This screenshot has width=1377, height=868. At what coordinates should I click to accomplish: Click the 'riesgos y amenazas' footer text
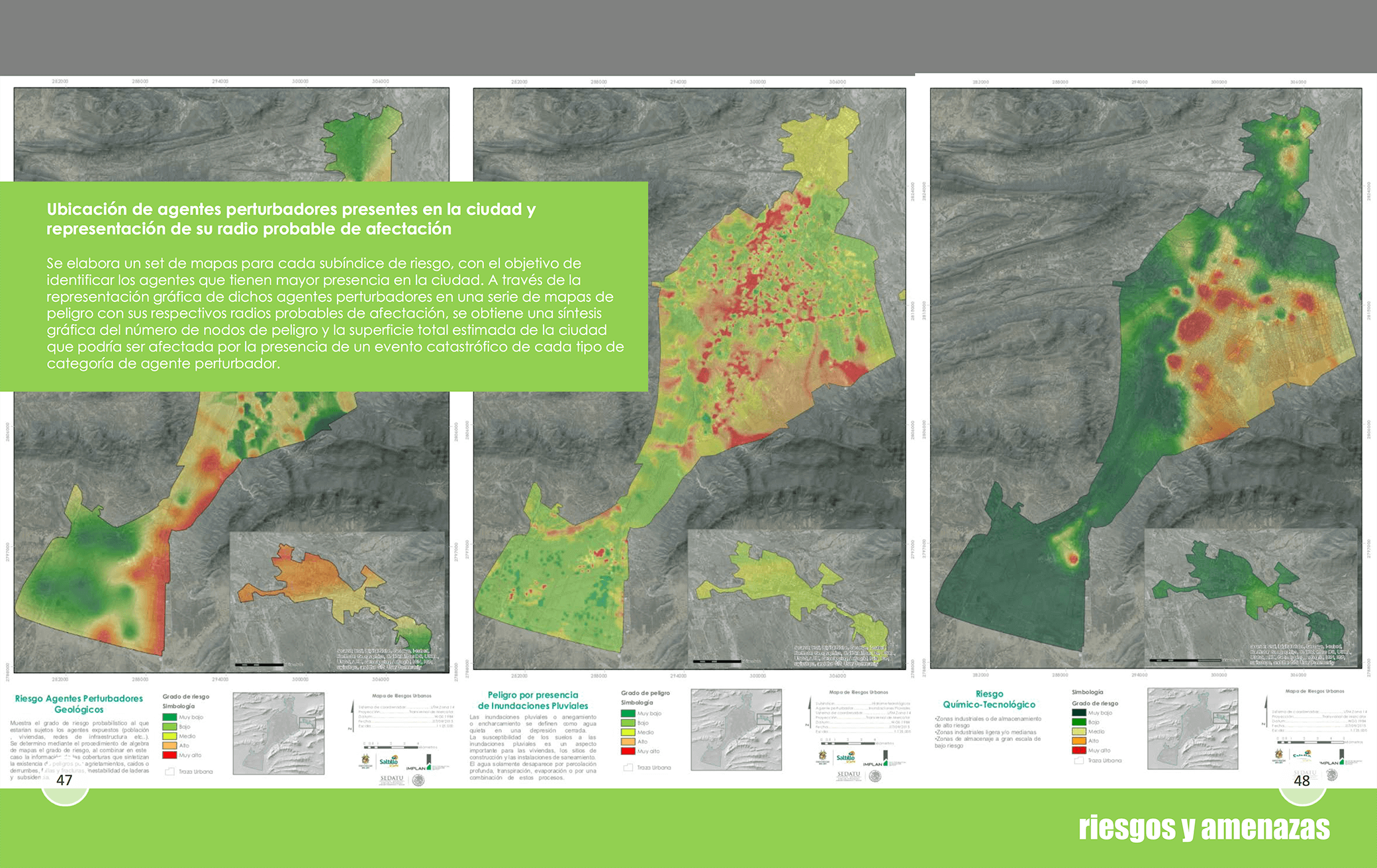pyautogui.click(x=1204, y=828)
